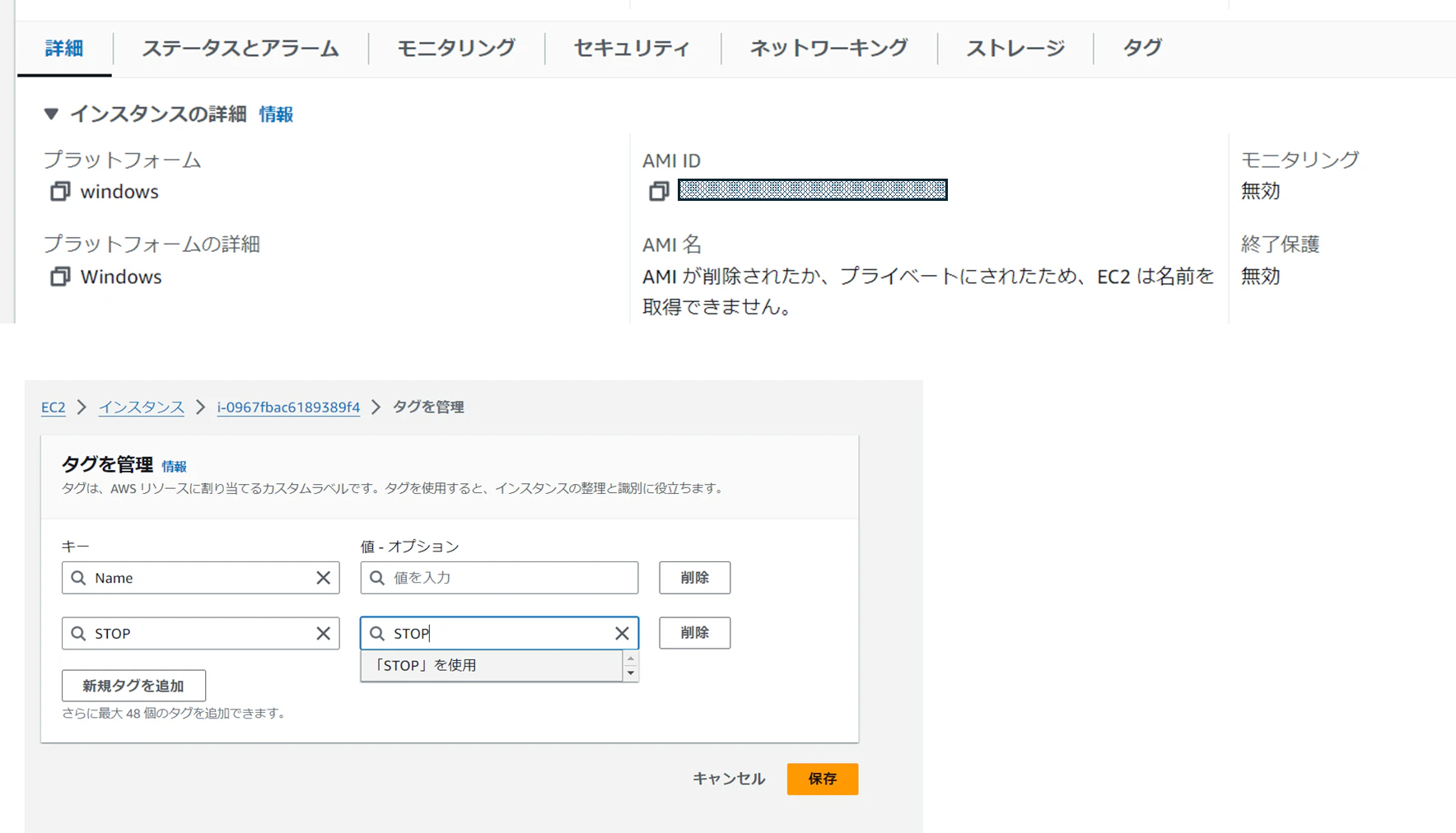Open 情報 link beside インスタンスの詳細
Viewport: 1456px width, 833px height.
[x=276, y=114]
